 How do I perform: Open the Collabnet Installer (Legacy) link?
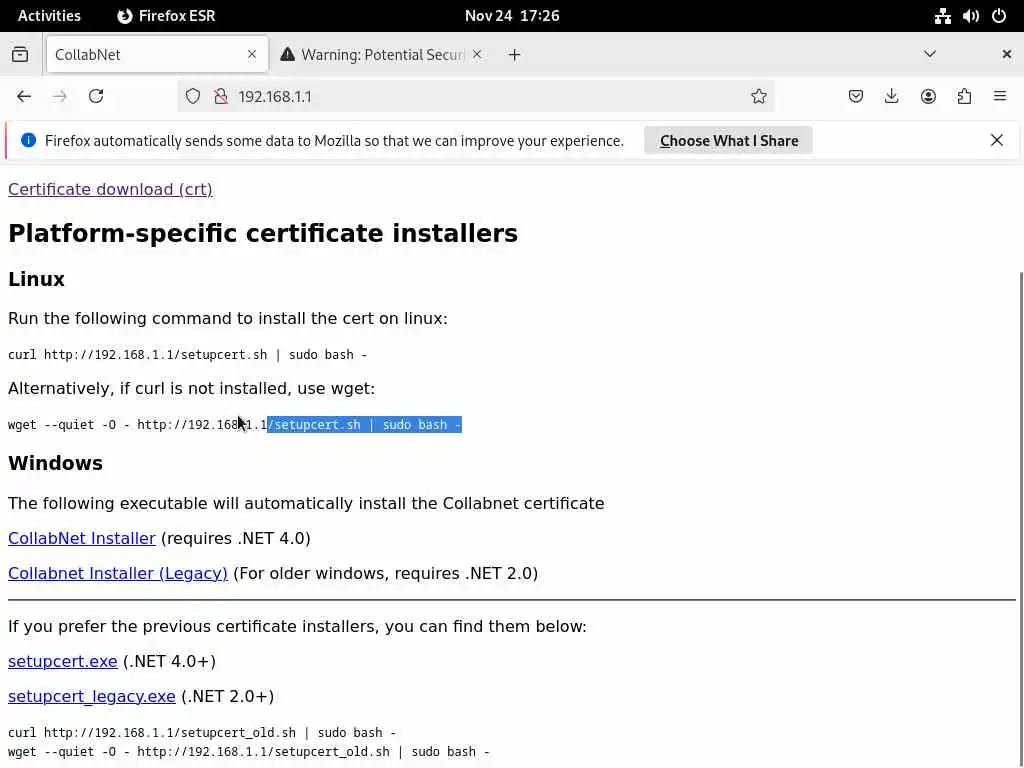coord(118,573)
